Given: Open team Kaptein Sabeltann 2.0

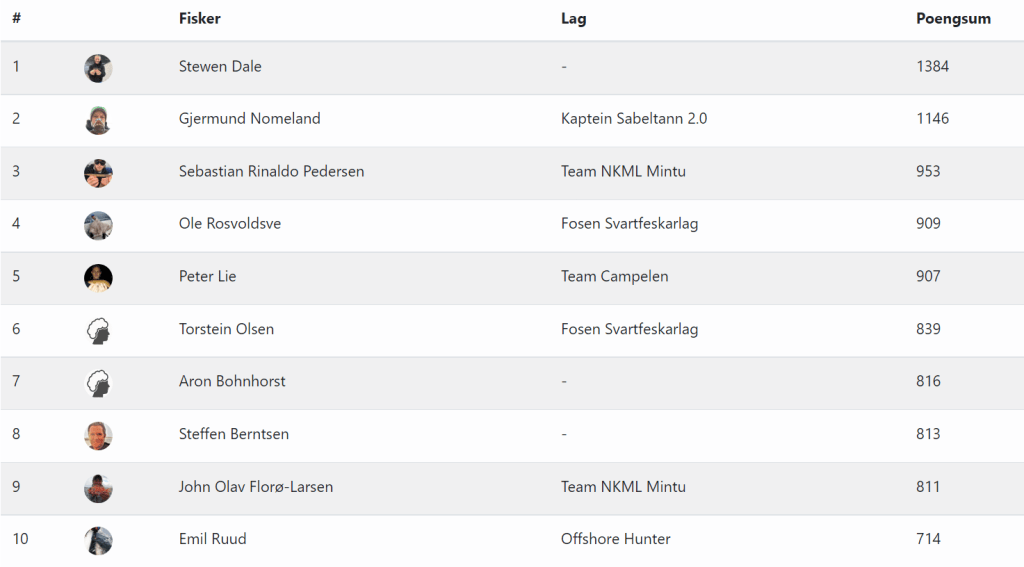Looking at the screenshot, I should [634, 119].
